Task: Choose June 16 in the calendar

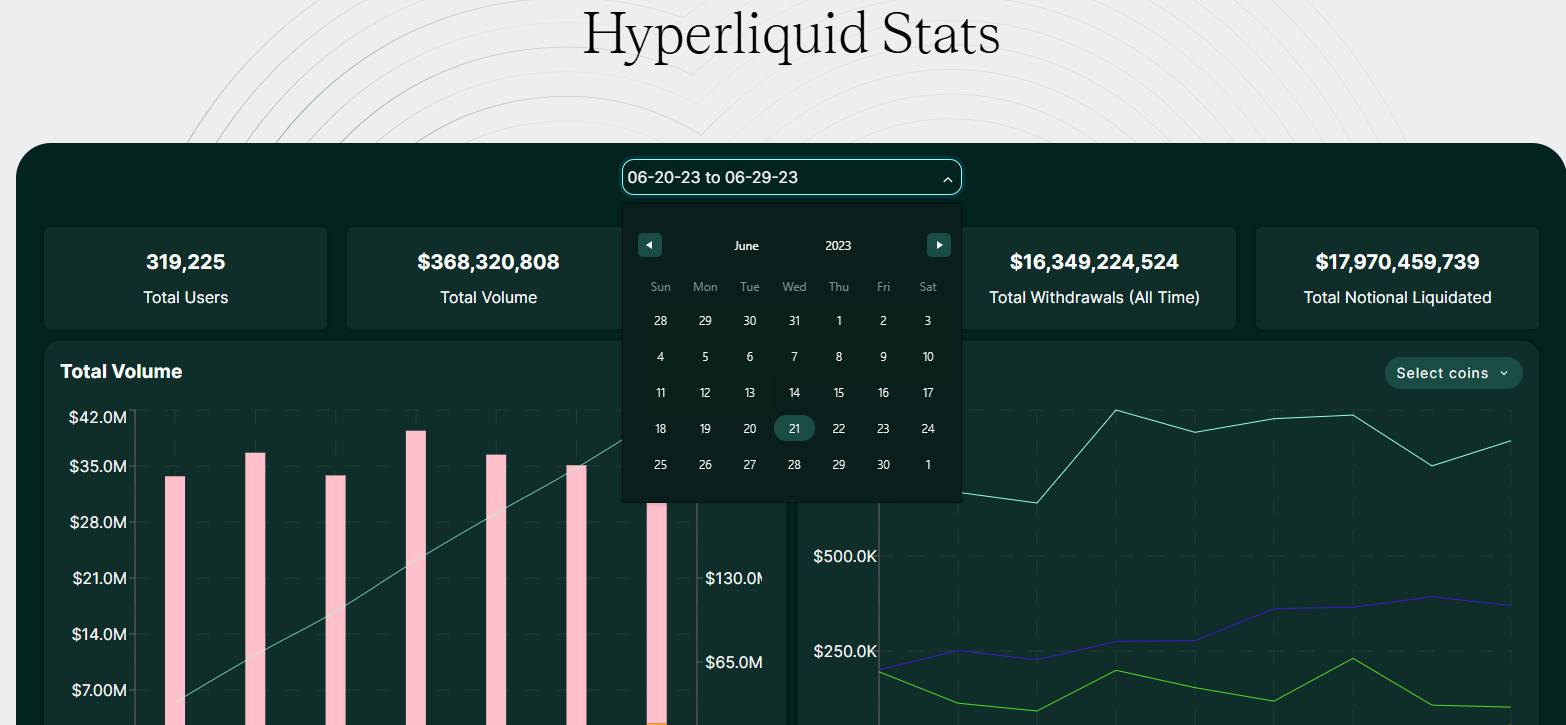Action: click(883, 392)
